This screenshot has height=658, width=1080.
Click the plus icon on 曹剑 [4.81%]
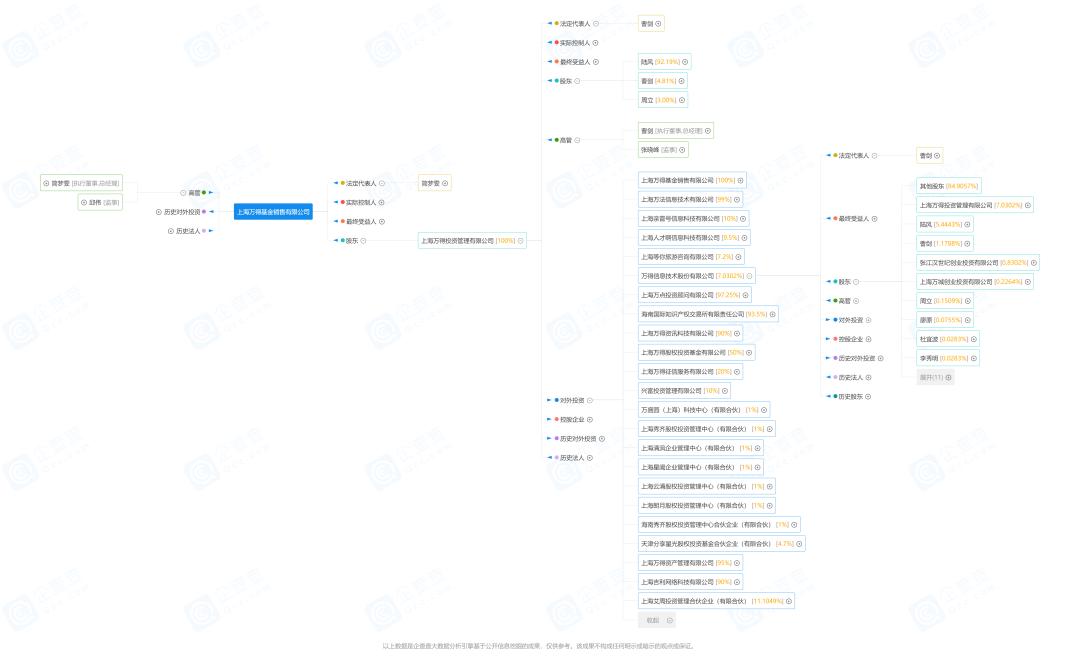click(x=681, y=81)
